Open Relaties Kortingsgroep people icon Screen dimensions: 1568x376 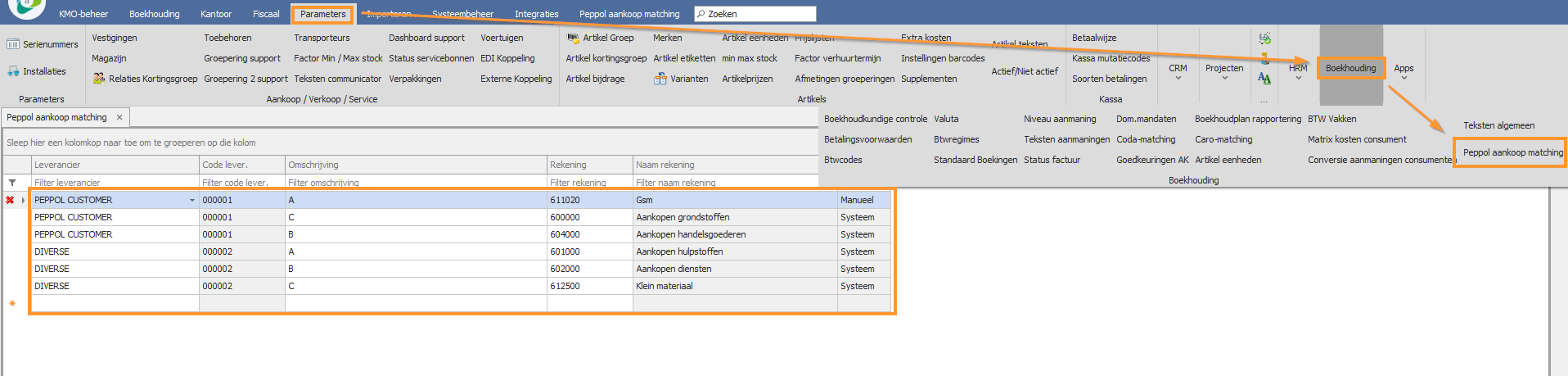tap(99, 79)
